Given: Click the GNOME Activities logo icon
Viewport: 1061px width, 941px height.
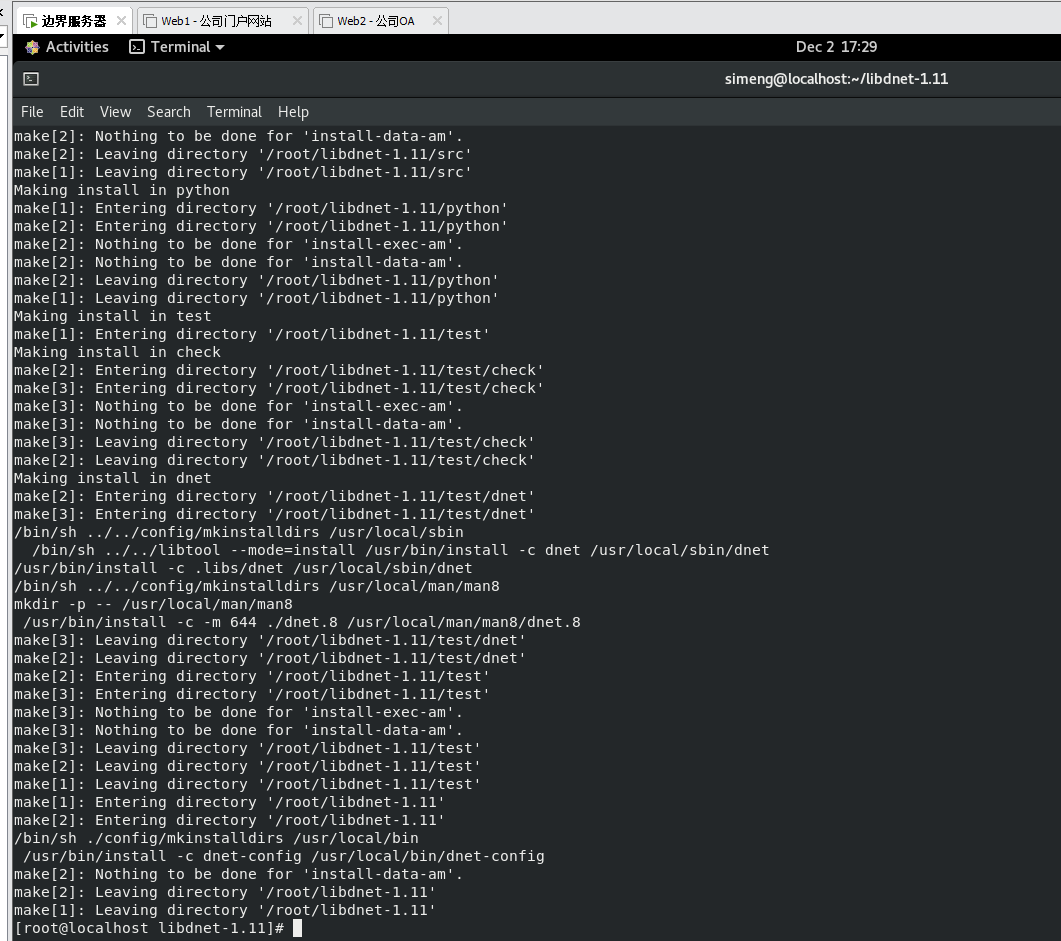Looking at the screenshot, I should click(32, 47).
